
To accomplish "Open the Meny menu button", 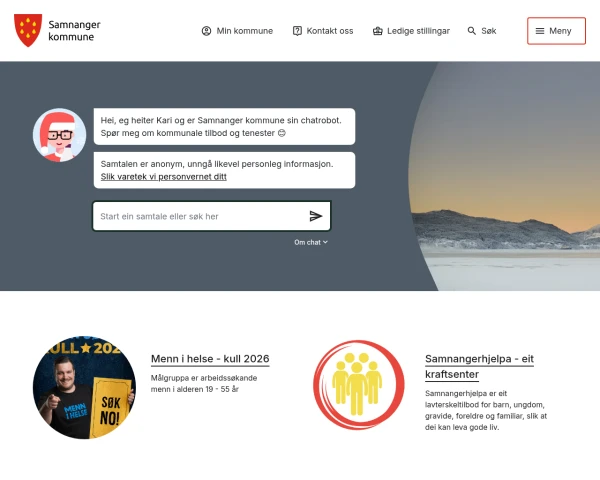I will tap(556, 31).
